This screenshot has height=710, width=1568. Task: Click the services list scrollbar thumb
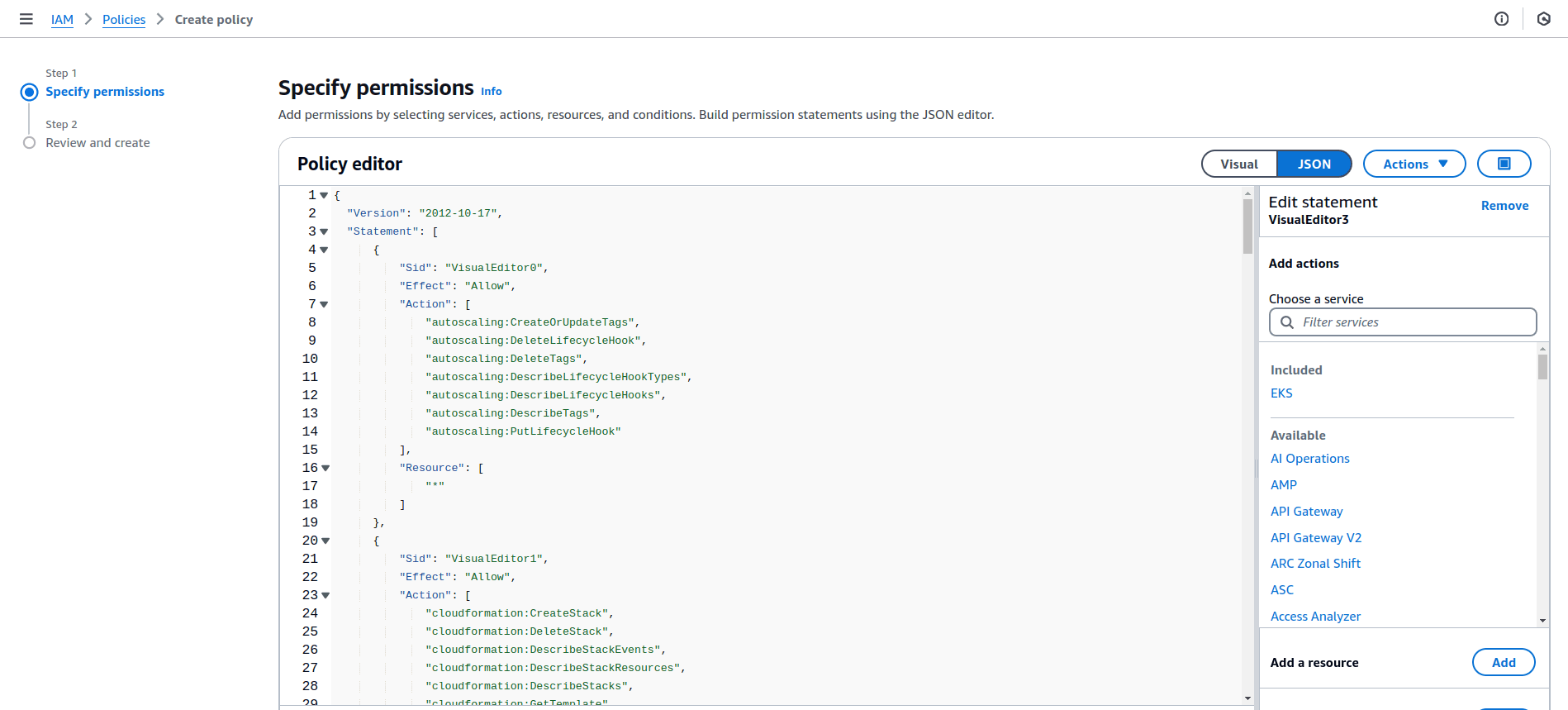pos(1542,366)
